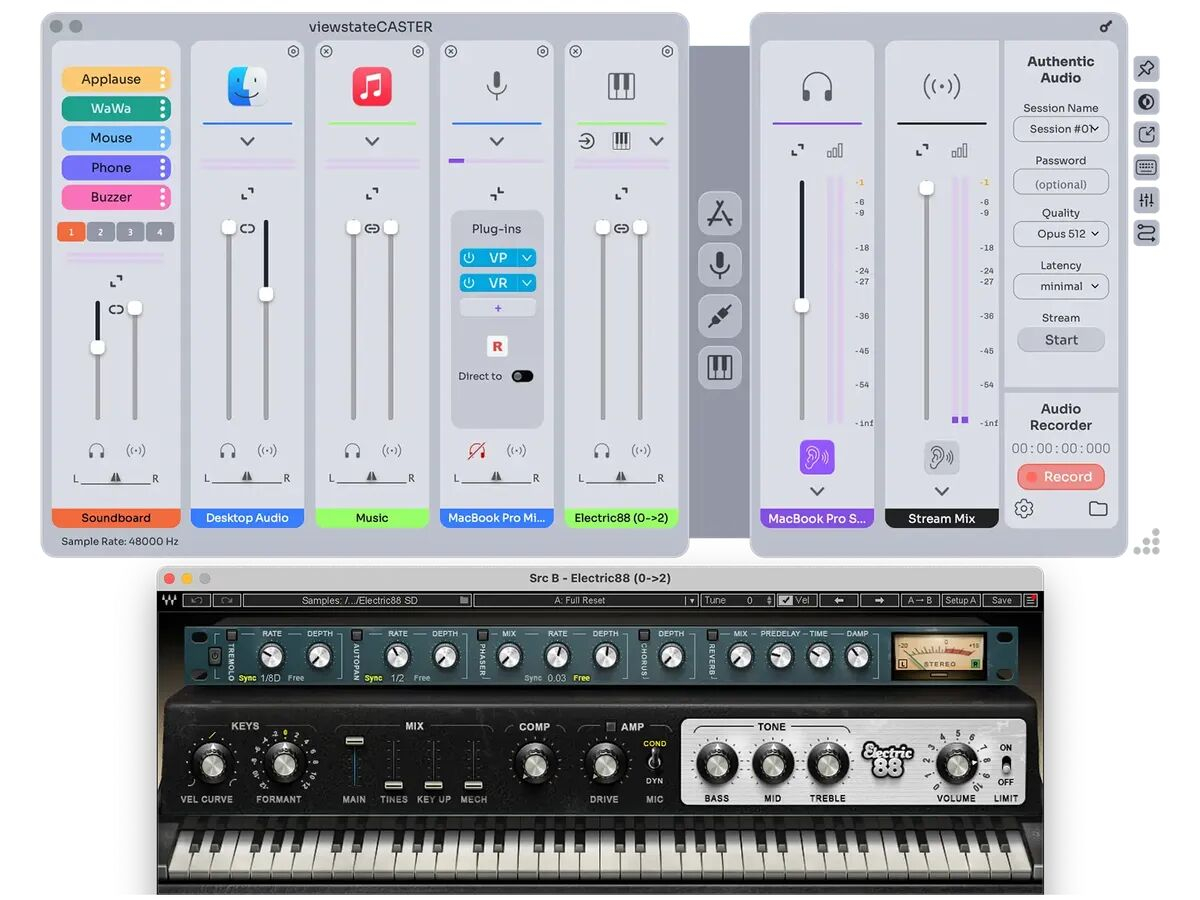Open the Latency minimal dropdown
The width and height of the screenshot is (1200, 900).
(1060, 286)
